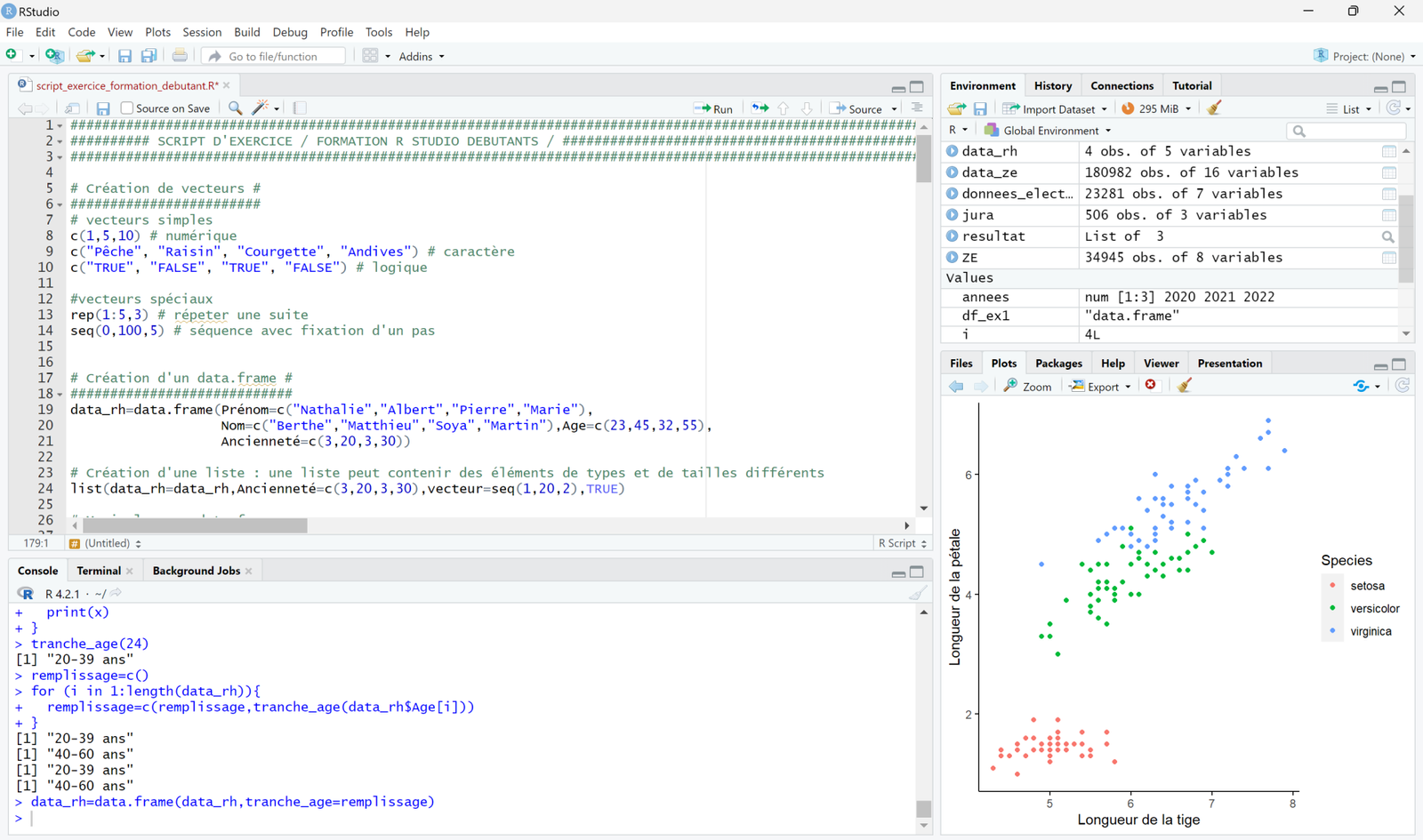Click the save script icon in editor toolbar
The image size is (1423, 840).
(103, 108)
